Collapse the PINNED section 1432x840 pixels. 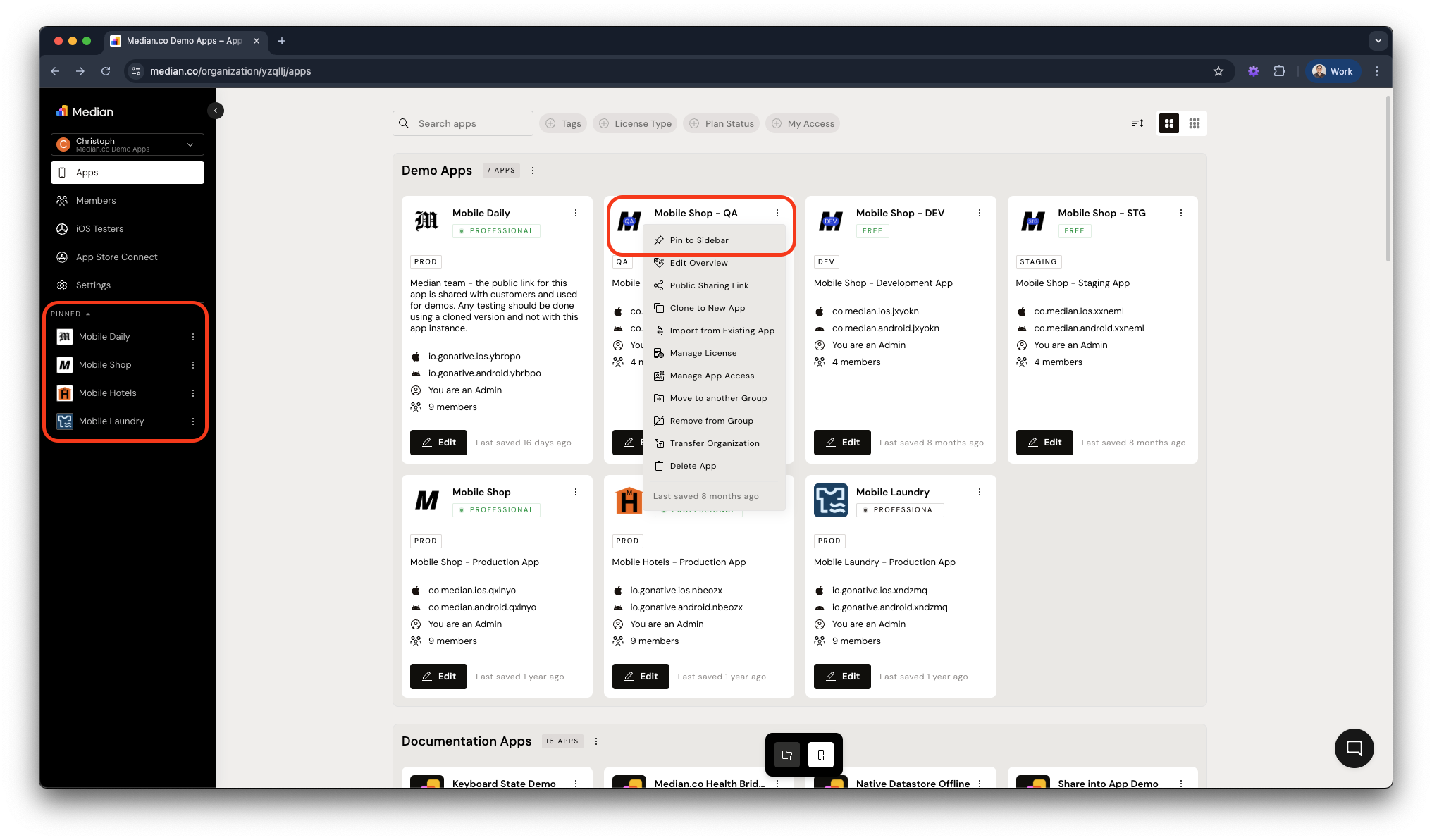[x=70, y=314]
